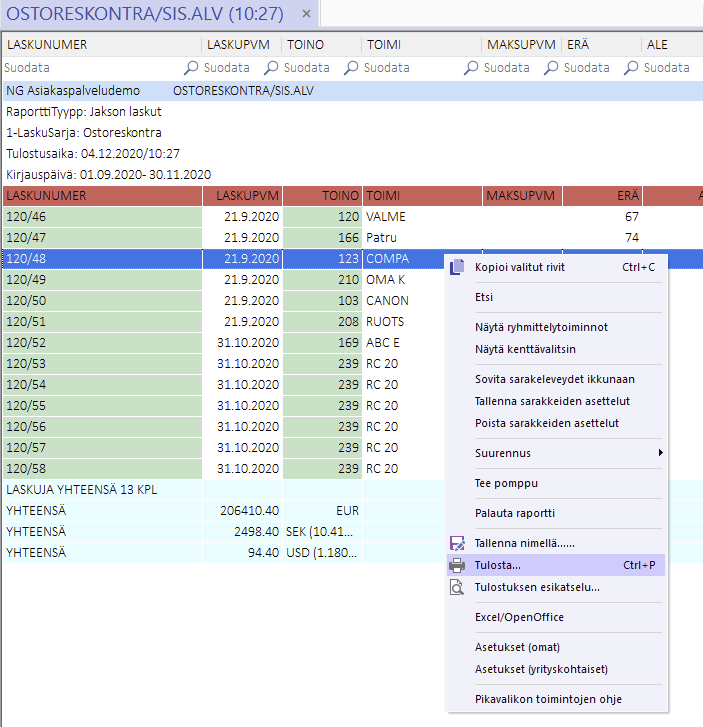Click the search magnifier in the ERÄ filter
This screenshot has height=727, width=704.
(631, 68)
